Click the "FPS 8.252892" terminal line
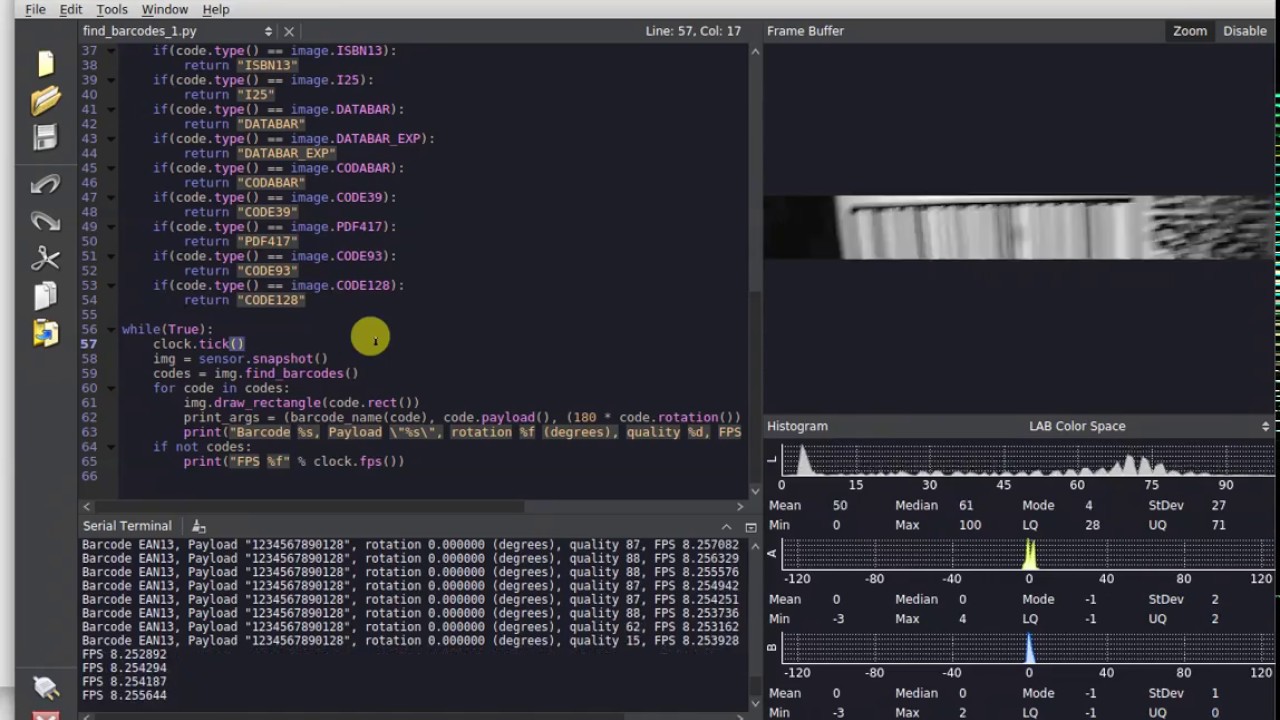1280x720 pixels. 124,654
